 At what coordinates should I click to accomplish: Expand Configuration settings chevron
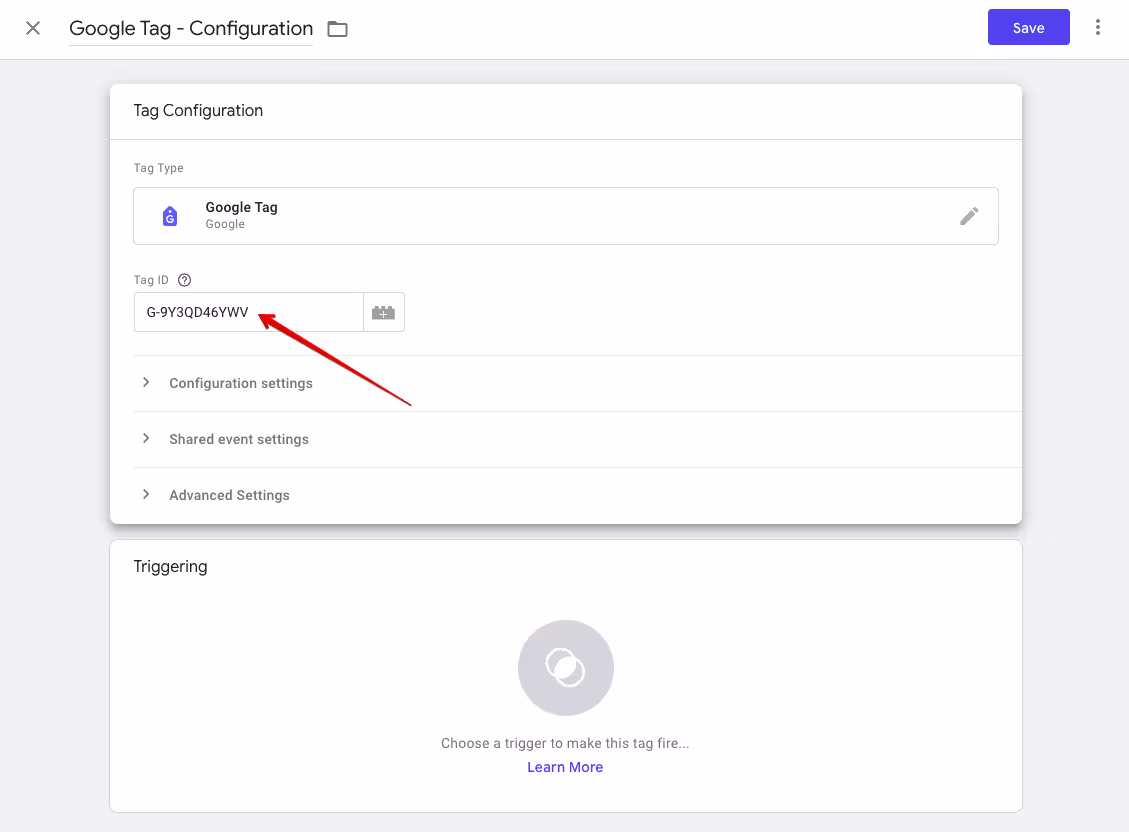click(146, 382)
